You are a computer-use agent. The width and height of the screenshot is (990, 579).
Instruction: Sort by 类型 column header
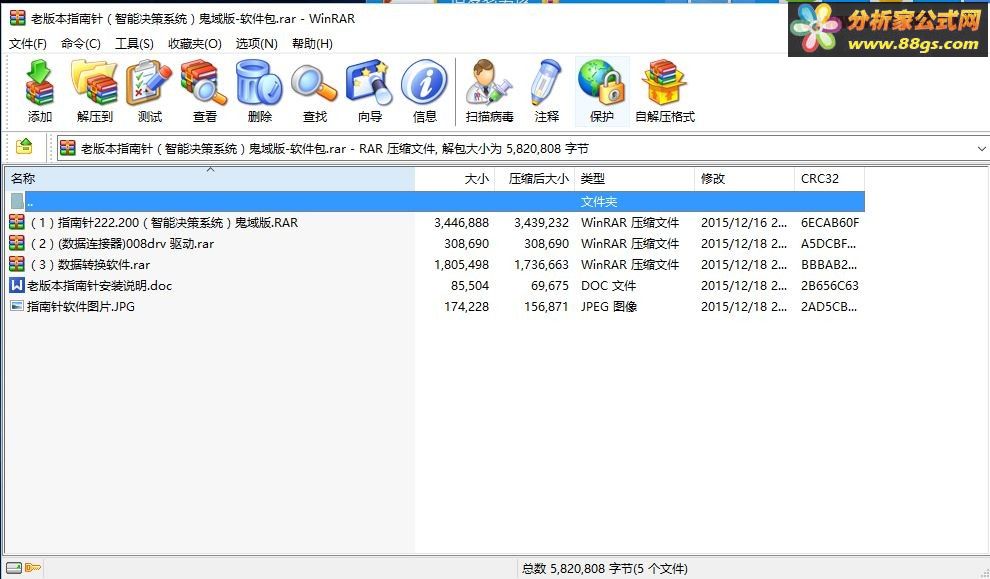click(634, 179)
